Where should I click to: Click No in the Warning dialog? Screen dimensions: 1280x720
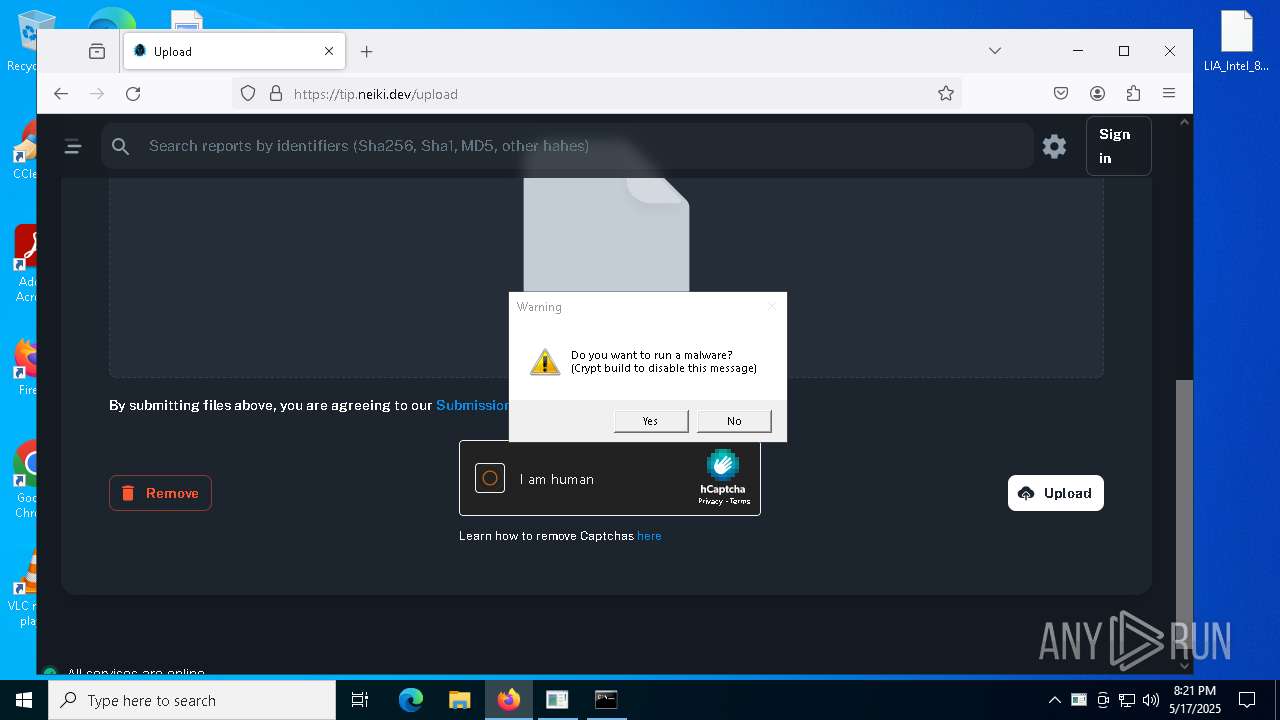734,421
